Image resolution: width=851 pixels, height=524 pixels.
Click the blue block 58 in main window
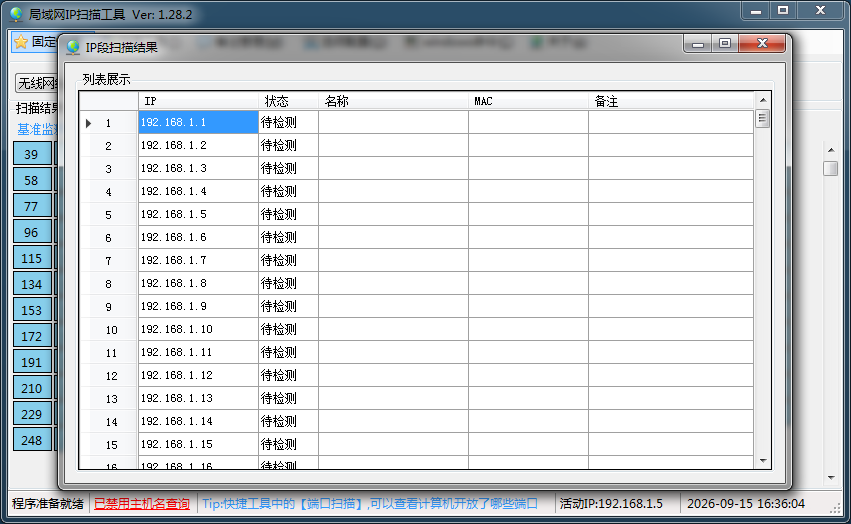coord(32,180)
